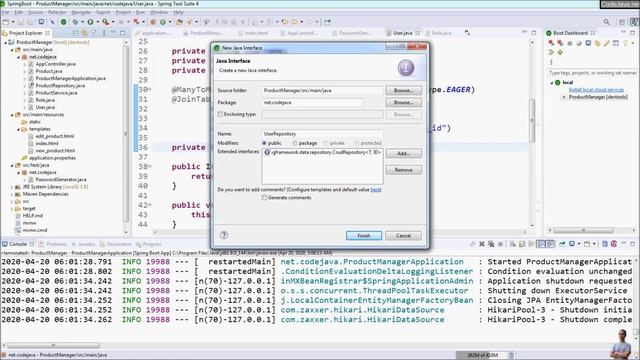Viewport: 640px width, 360px height.
Task: Click the Finish button
Action: pyautogui.click(x=364, y=236)
